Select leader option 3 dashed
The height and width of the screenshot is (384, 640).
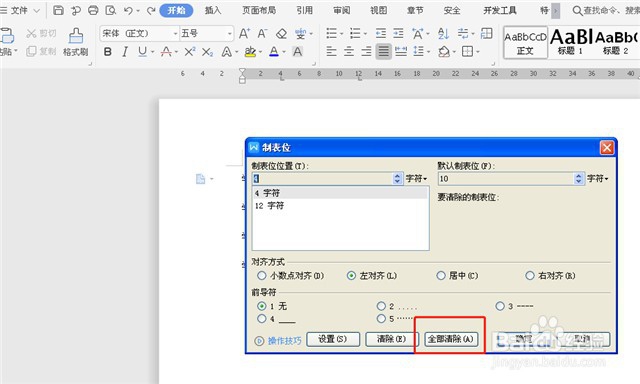click(x=500, y=306)
